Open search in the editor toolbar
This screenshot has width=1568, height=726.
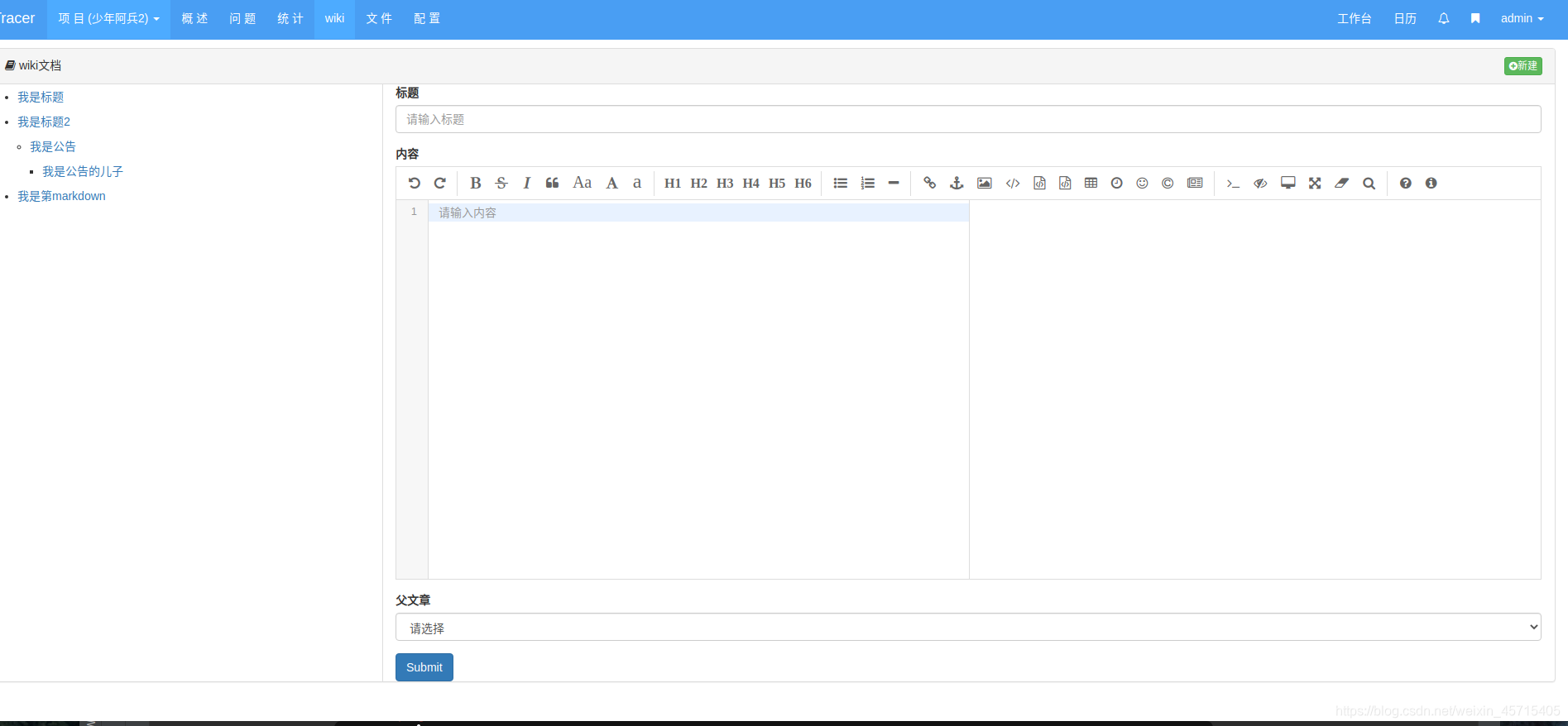[1369, 184]
